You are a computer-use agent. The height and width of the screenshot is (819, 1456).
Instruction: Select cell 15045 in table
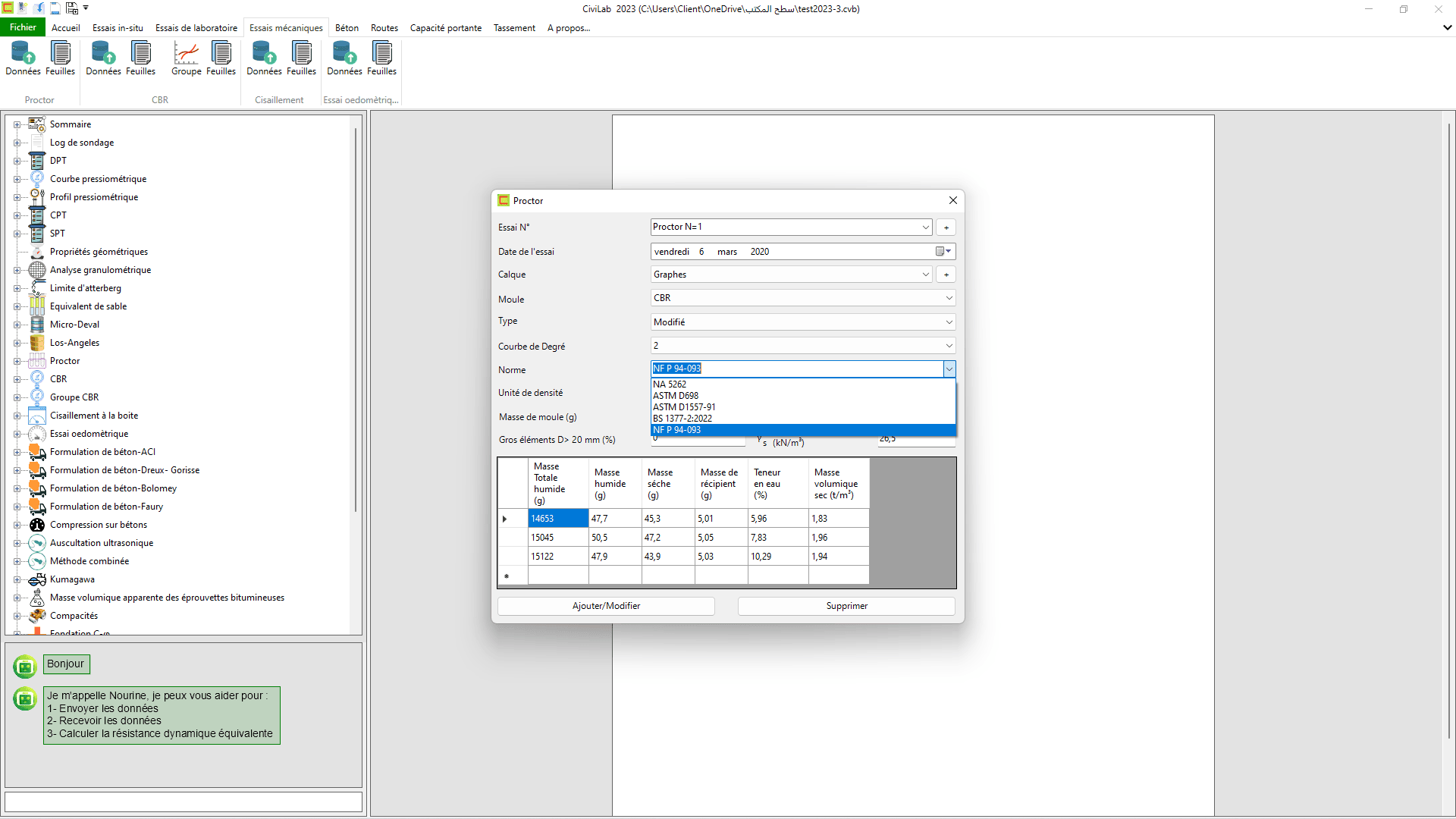(558, 538)
